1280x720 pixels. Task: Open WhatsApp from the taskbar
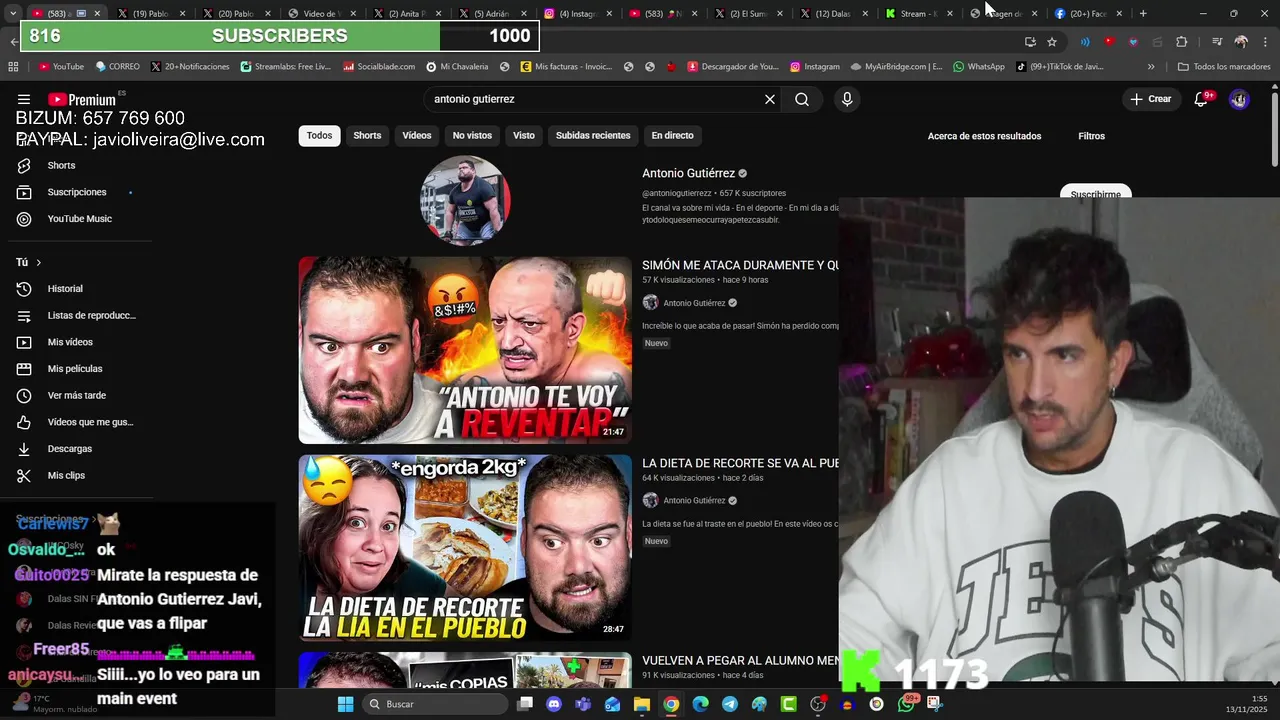tap(905, 704)
